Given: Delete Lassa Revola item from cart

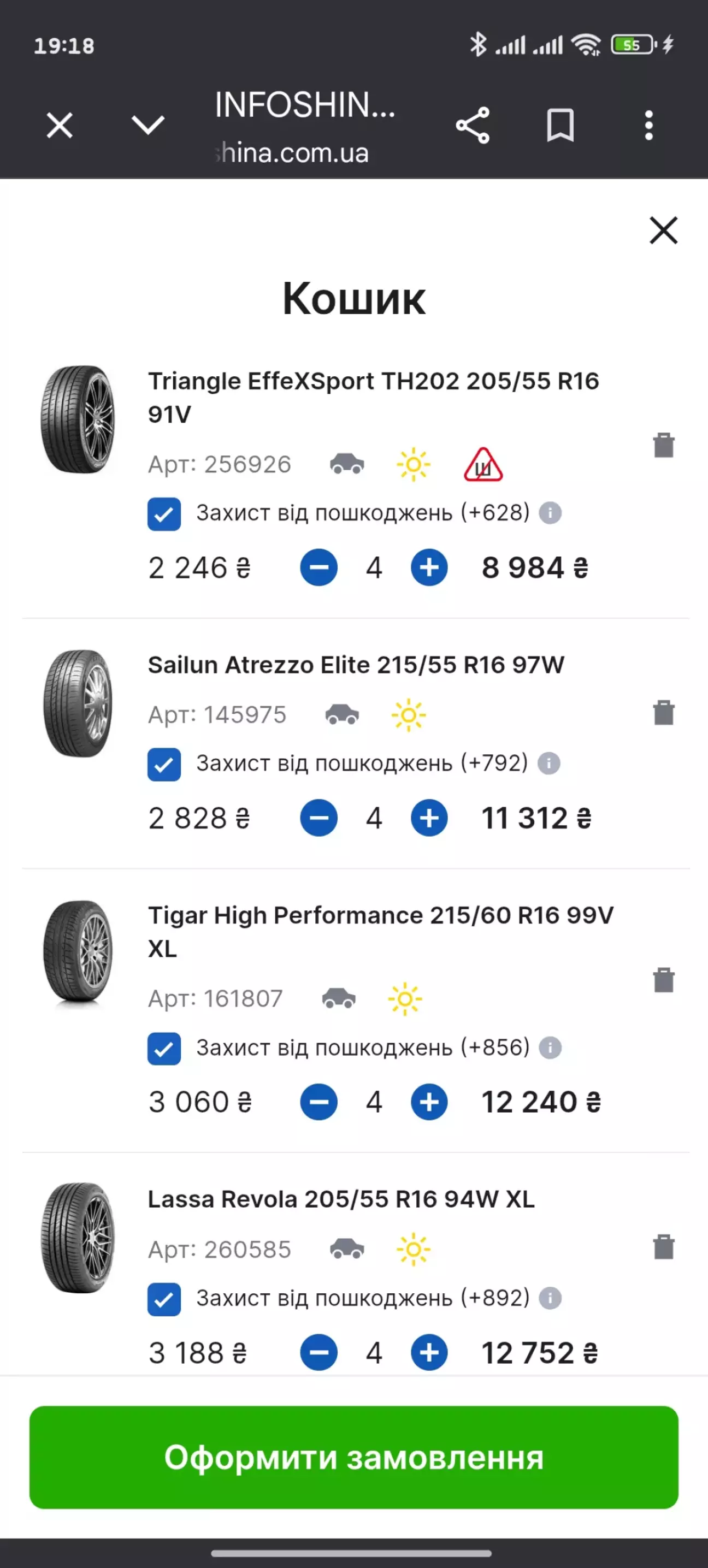Looking at the screenshot, I should 663,1247.
